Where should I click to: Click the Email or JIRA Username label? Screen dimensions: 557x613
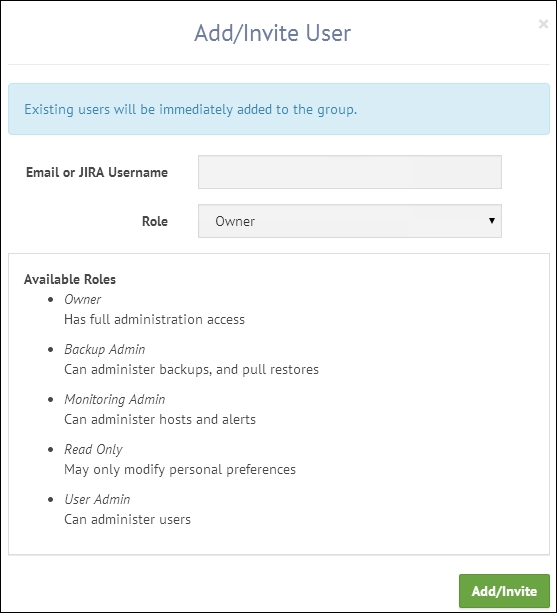[97, 172]
